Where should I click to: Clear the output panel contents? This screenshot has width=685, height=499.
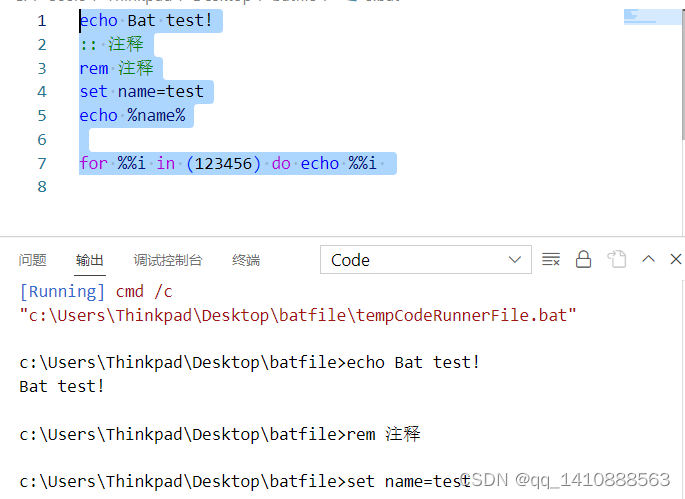[551, 260]
